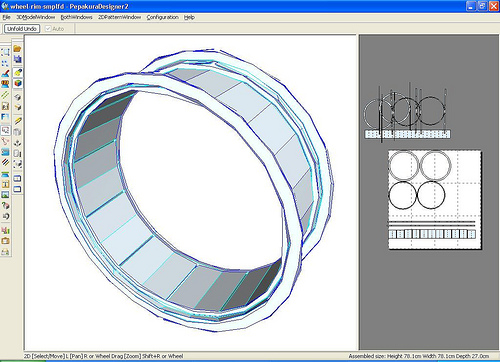Open the 2DPatternWindow menu
Viewport: 500px width, 362px height.
pos(119,17)
